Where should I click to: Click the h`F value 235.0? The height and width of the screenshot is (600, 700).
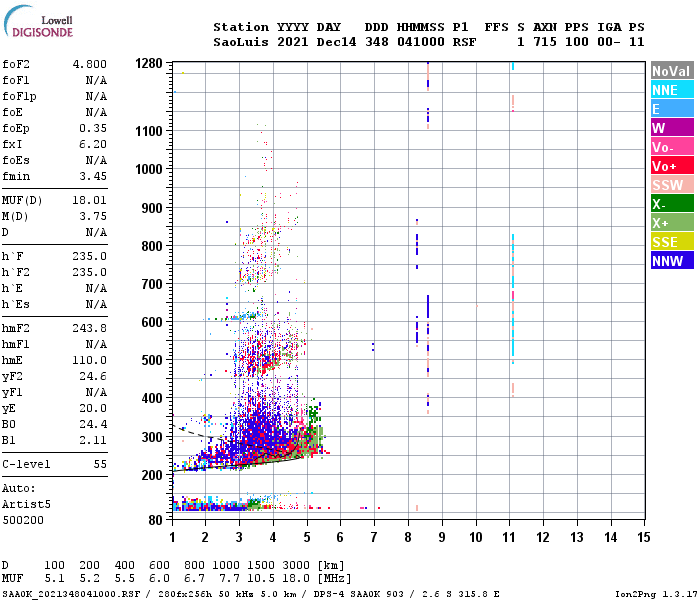click(x=90, y=257)
